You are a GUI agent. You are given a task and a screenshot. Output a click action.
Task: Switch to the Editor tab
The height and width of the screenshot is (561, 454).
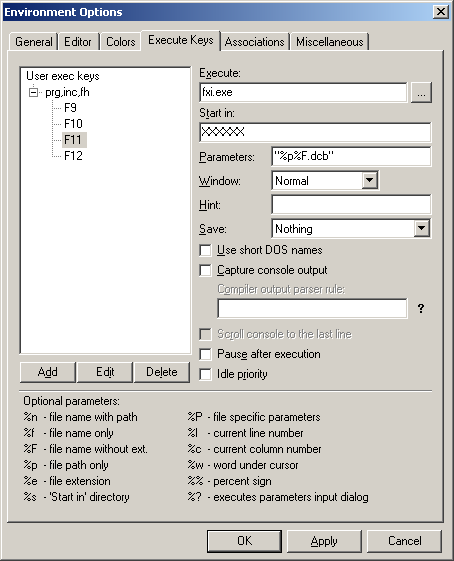point(78,42)
